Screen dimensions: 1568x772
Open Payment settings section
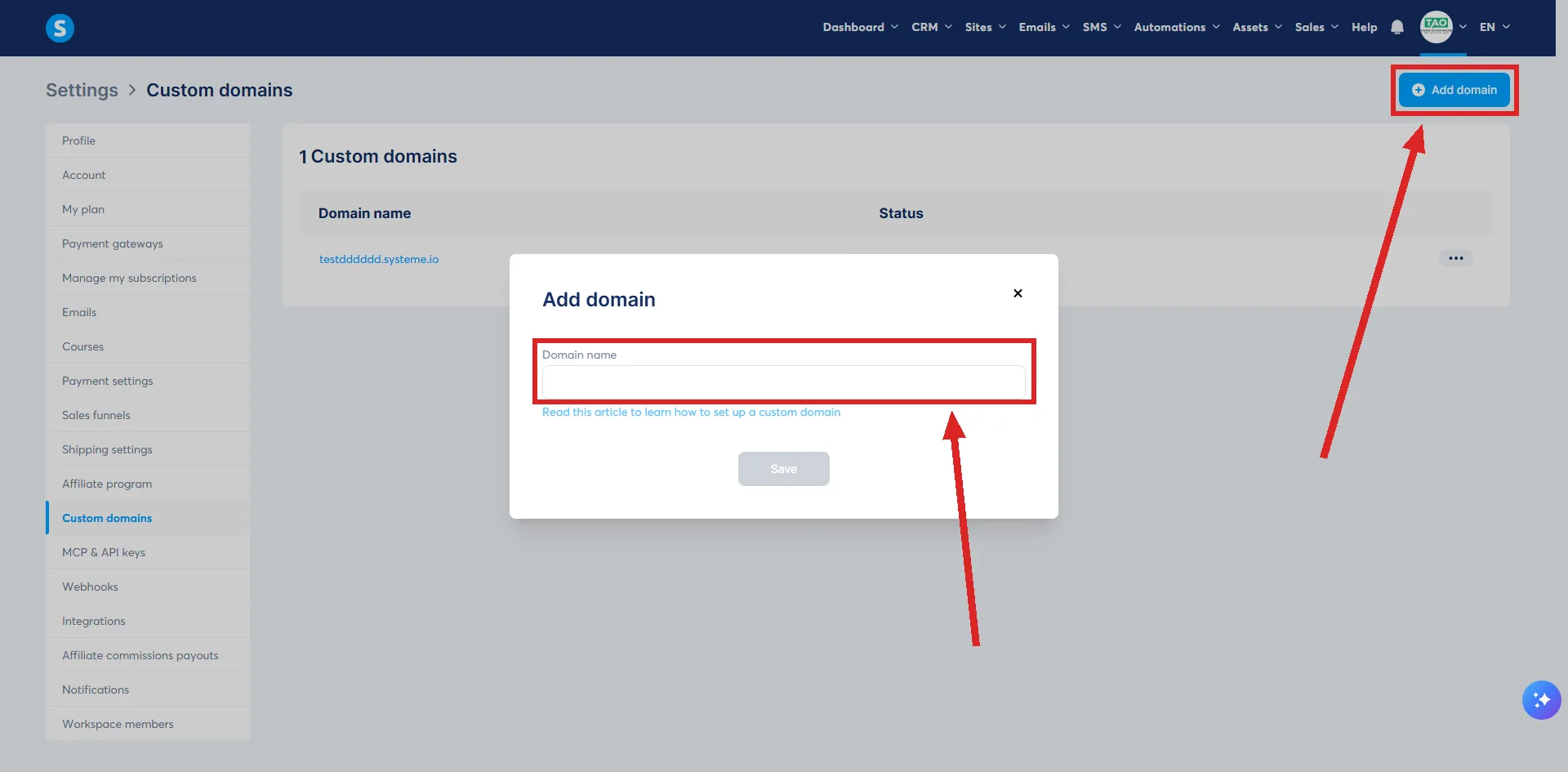pos(148,381)
